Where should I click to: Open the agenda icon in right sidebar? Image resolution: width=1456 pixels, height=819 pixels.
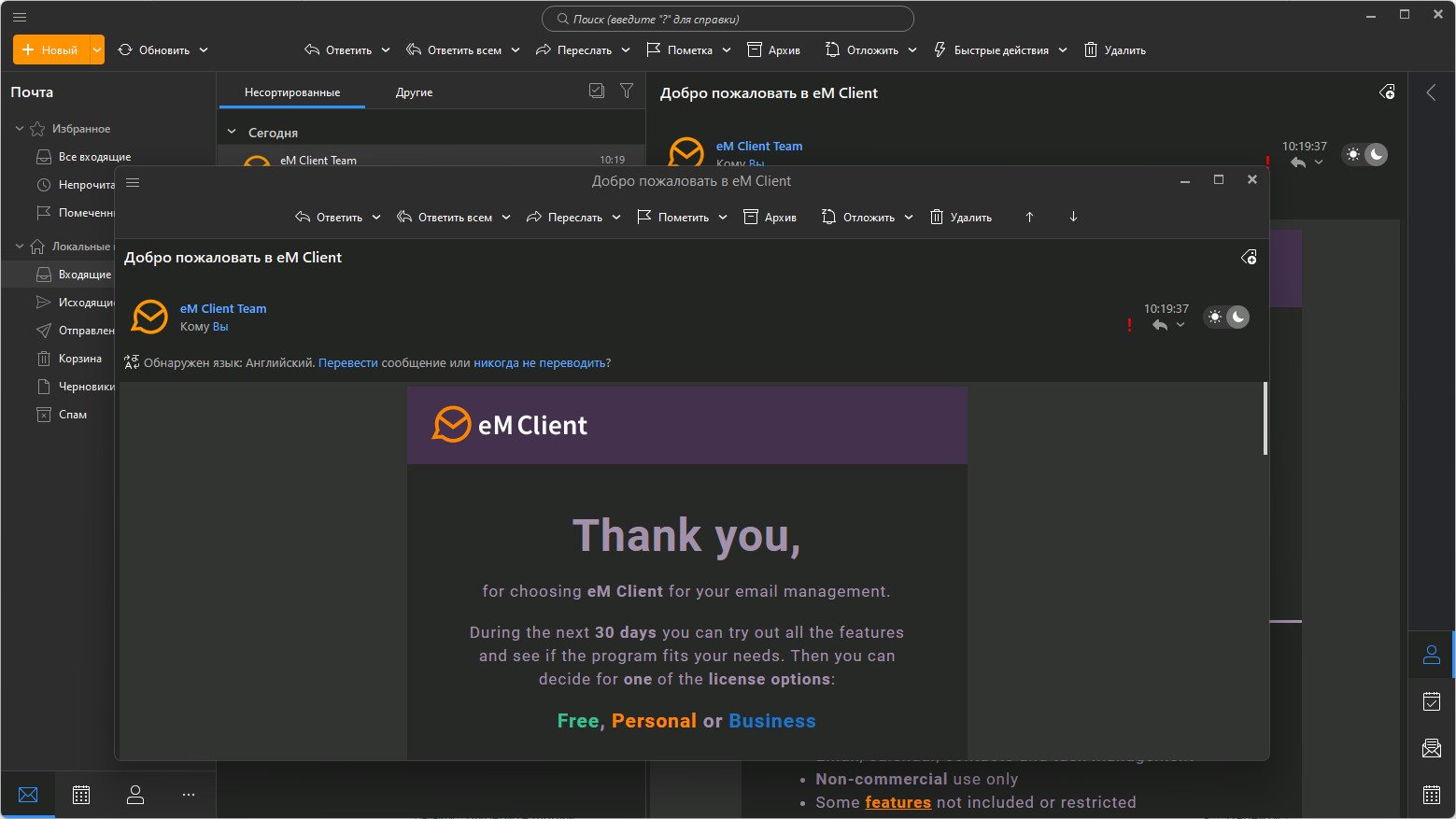click(1431, 701)
